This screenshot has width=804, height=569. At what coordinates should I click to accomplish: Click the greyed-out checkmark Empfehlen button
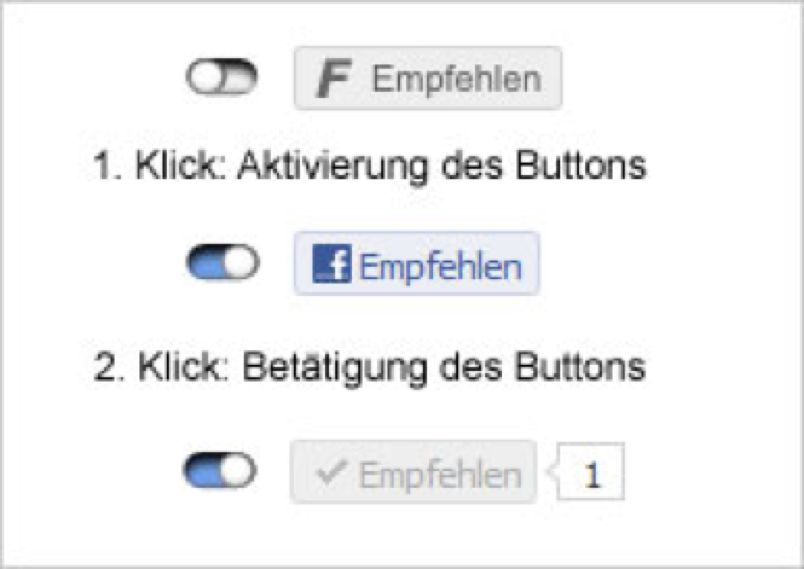(413, 473)
